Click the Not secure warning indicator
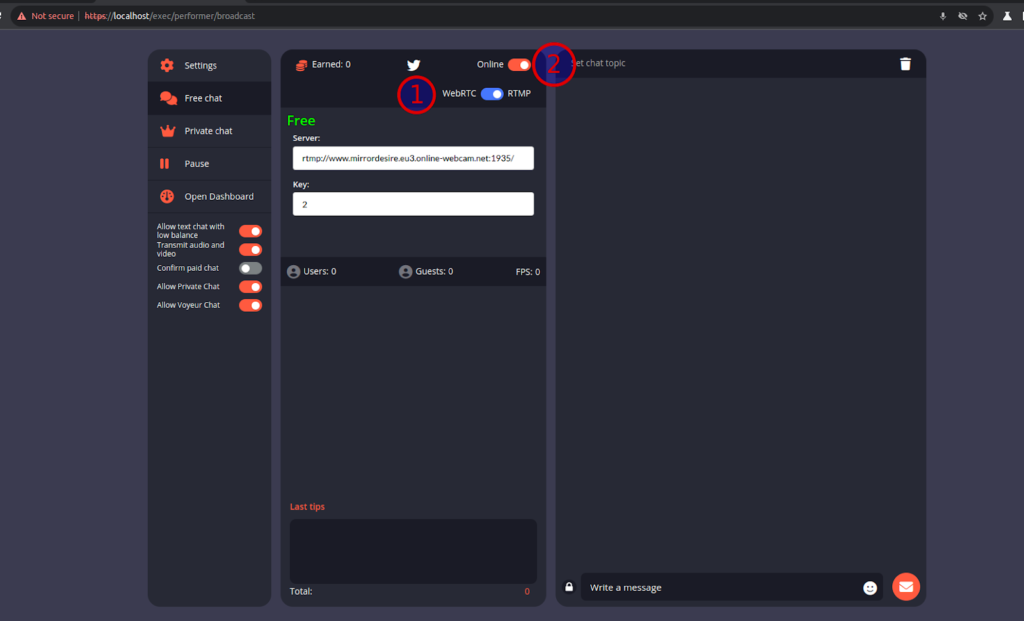1024x621 pixels. 45,16
